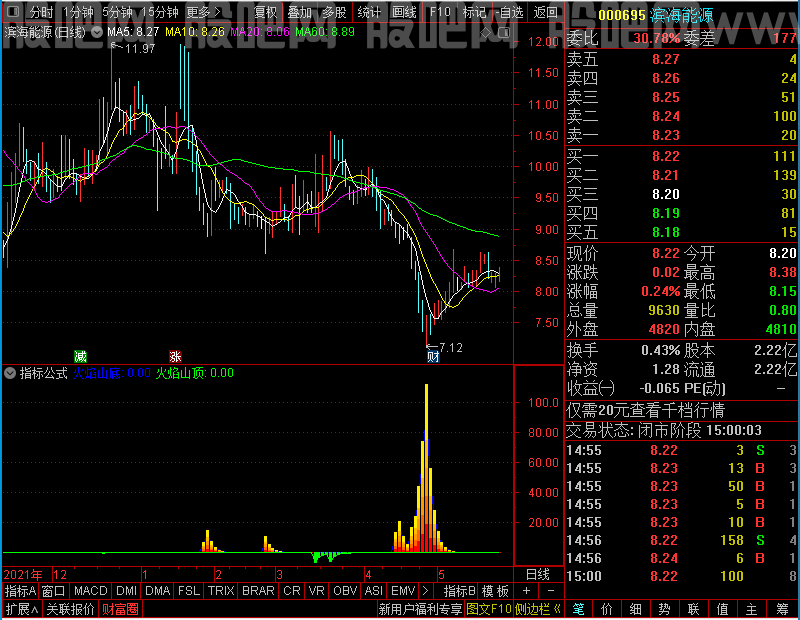
Task: Select the EMV indicator
Action: click(403, 591)
